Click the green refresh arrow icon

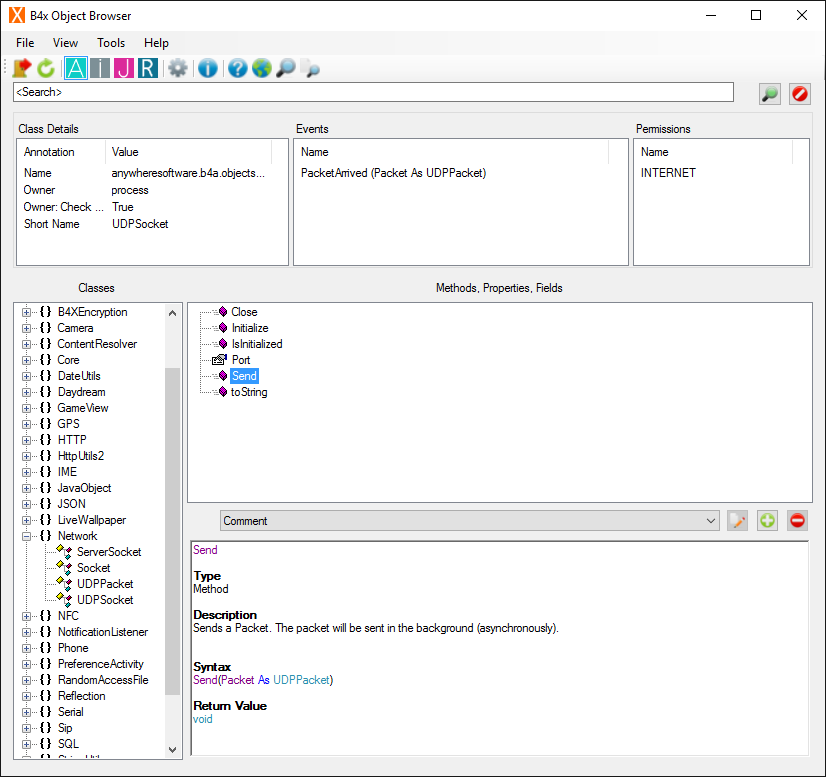tap(46, 68)
